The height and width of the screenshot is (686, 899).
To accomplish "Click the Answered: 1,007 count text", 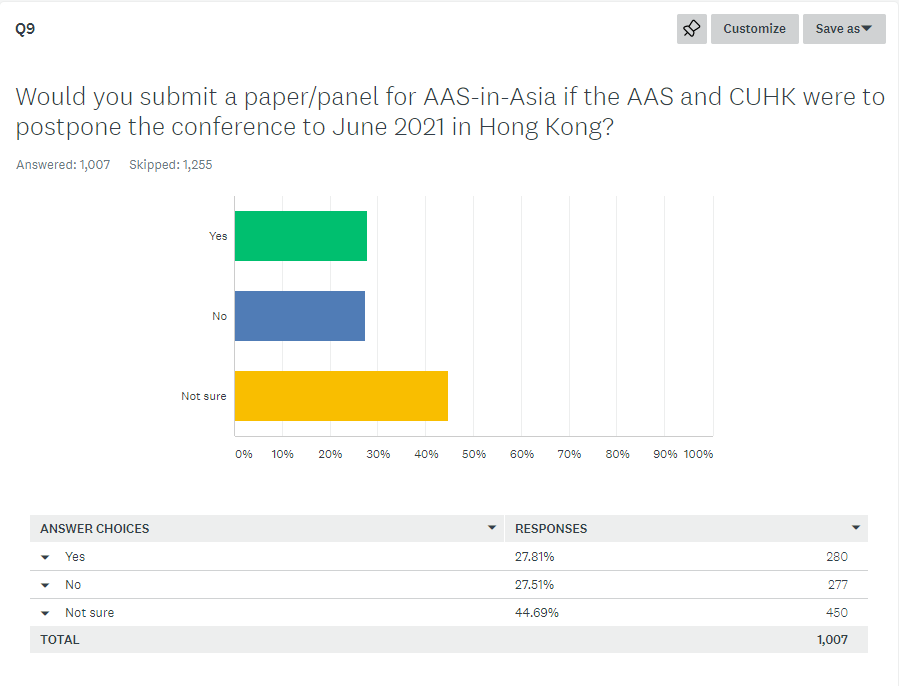I will [63, 165].
